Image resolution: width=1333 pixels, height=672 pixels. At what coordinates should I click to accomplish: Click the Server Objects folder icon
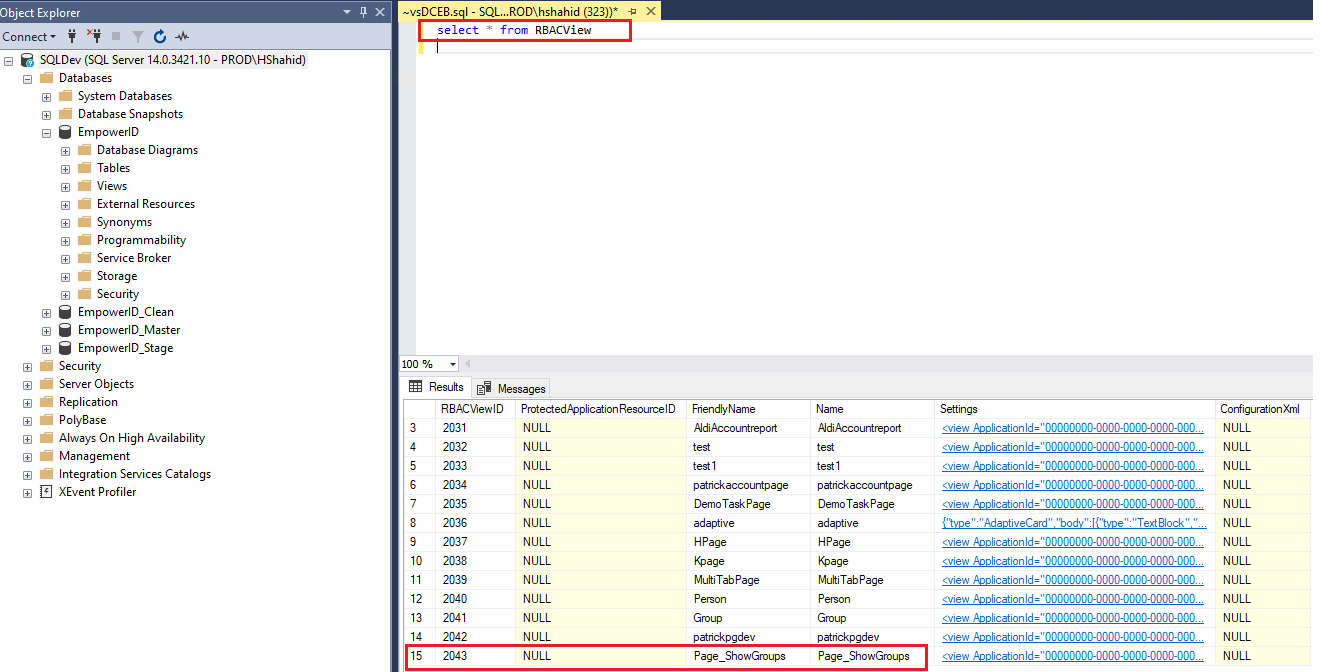coord(46,384)
